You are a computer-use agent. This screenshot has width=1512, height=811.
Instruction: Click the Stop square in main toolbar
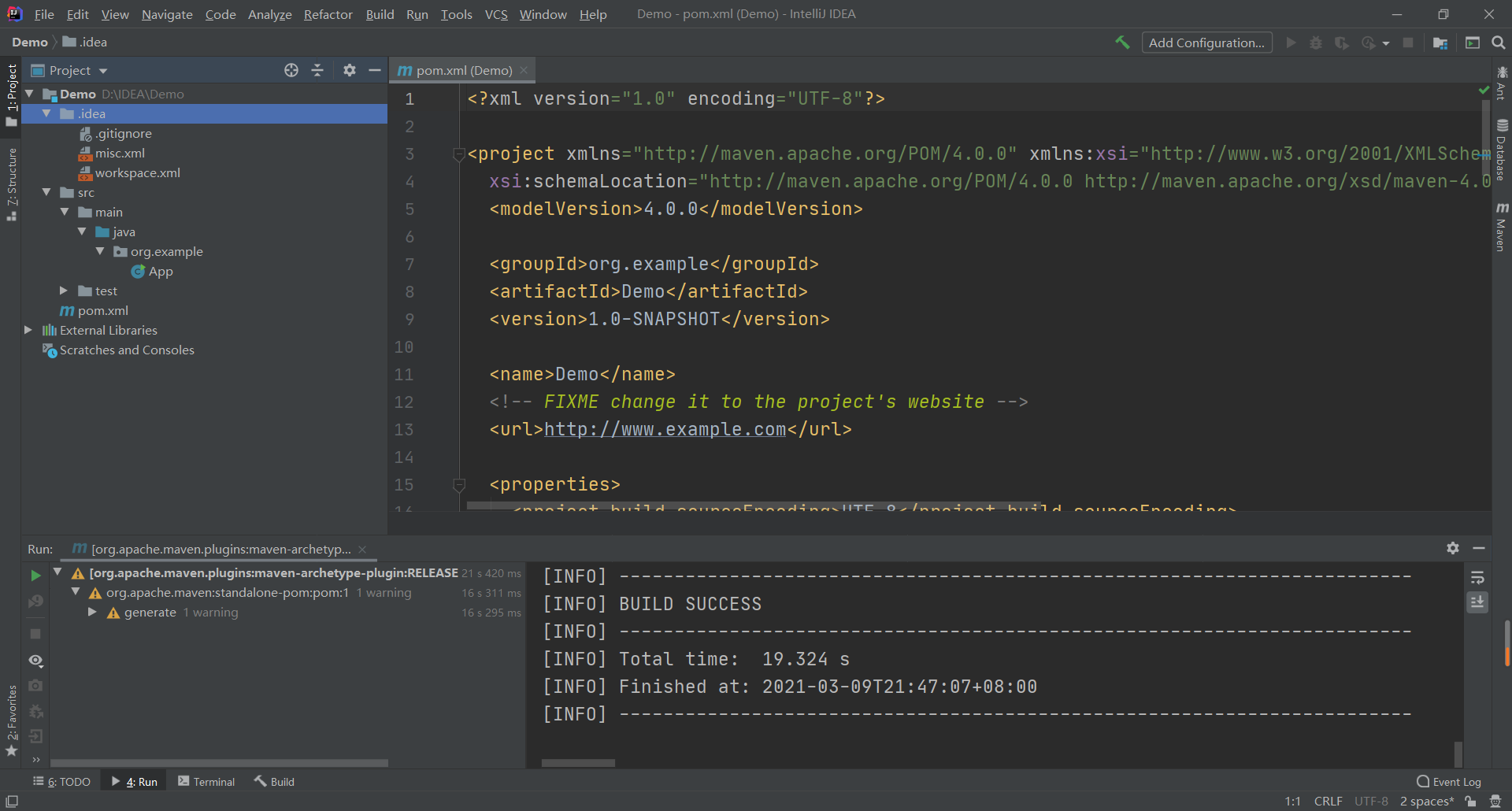[1408, 43]
